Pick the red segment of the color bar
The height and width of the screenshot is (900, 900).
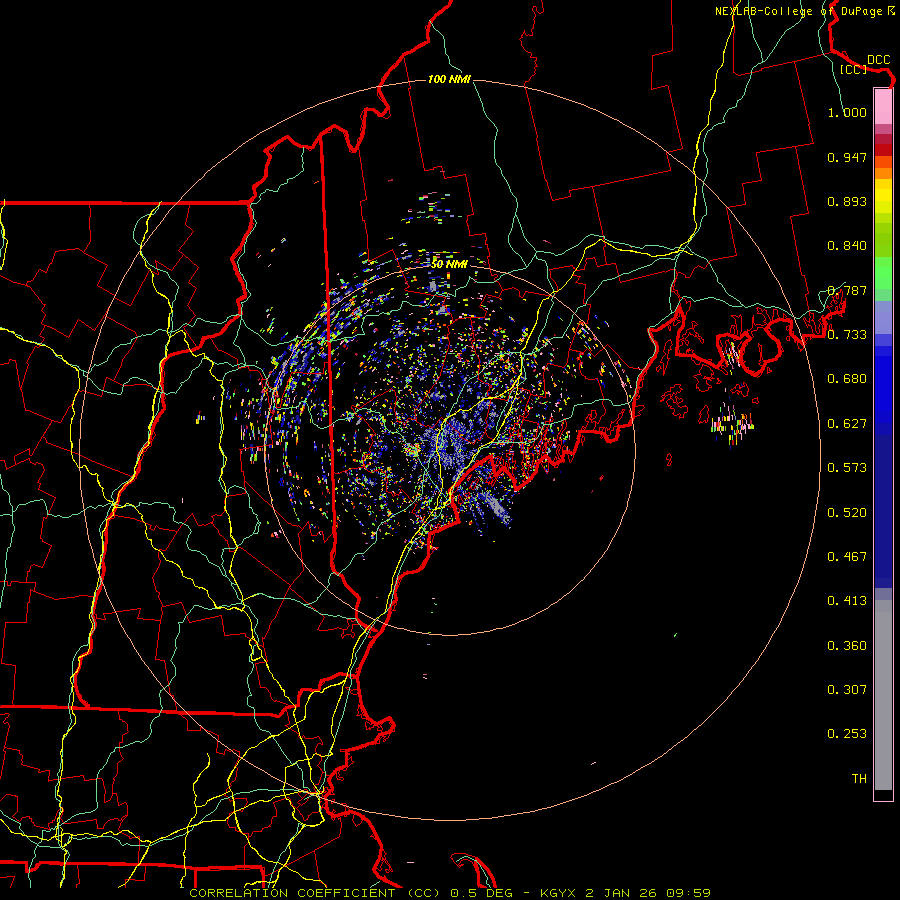point(883,150)
